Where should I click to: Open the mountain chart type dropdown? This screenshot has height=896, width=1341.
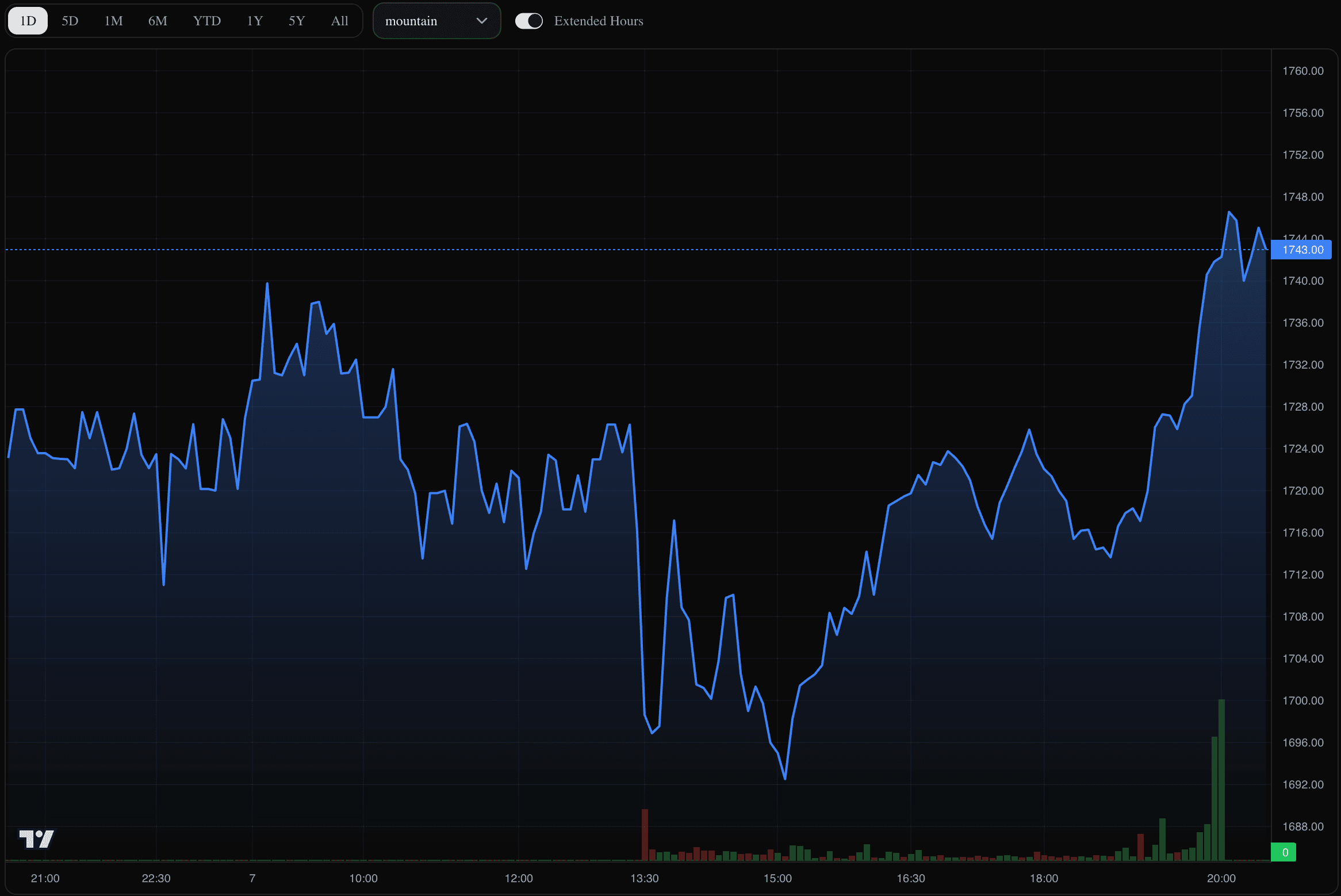click(x=436, y=21)
